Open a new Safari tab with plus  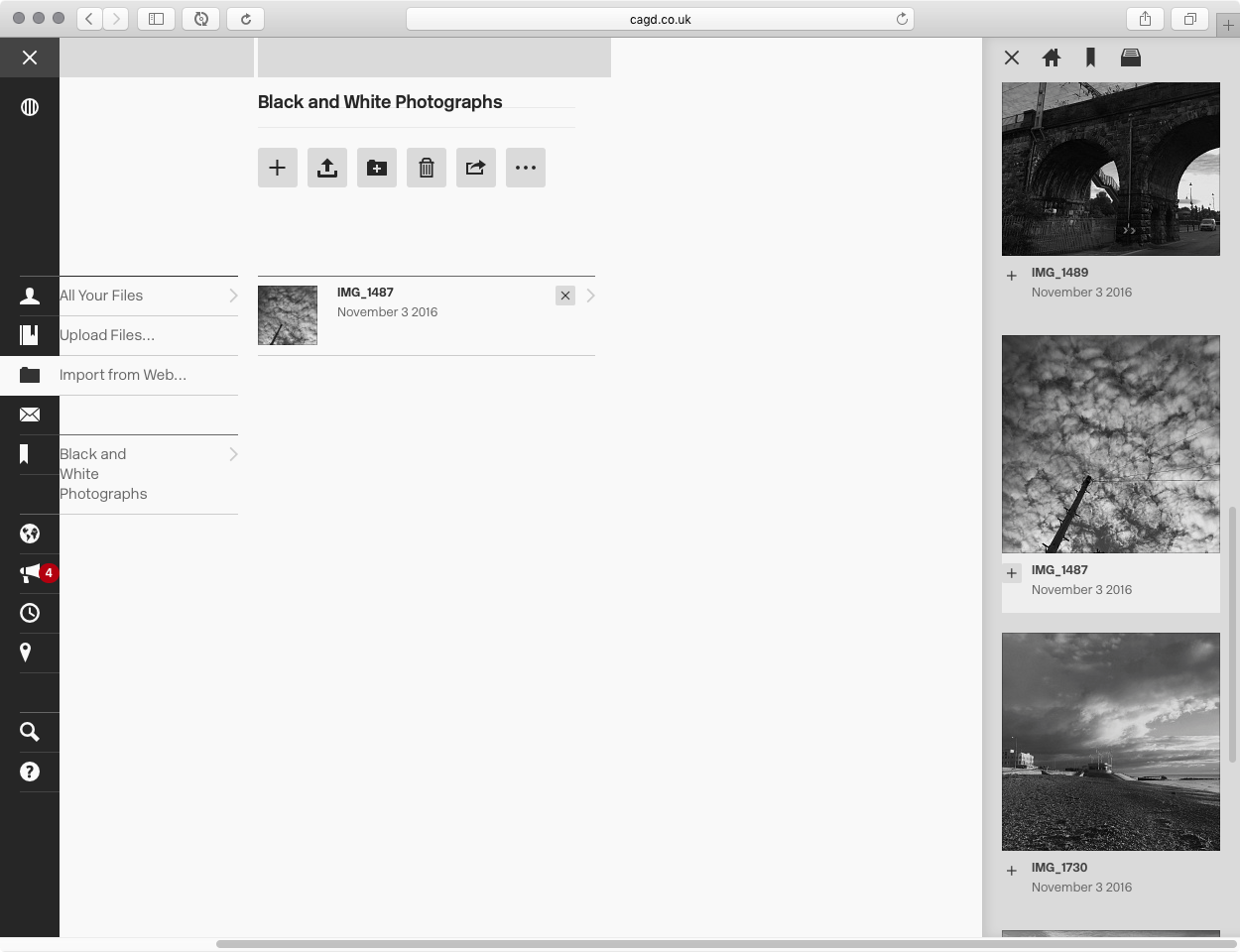(1228, 26)
